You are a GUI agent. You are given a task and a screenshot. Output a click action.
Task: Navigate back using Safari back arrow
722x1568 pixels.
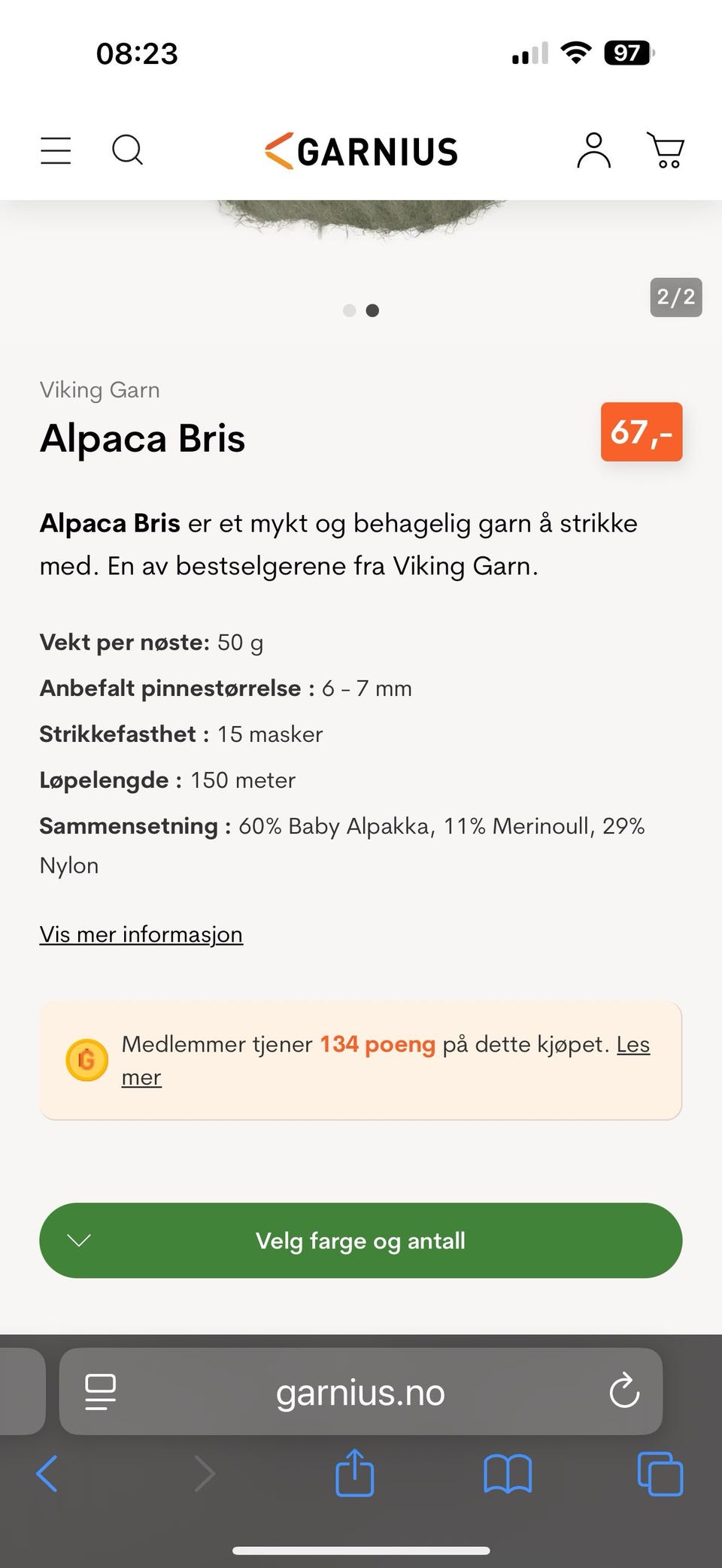47,1473
